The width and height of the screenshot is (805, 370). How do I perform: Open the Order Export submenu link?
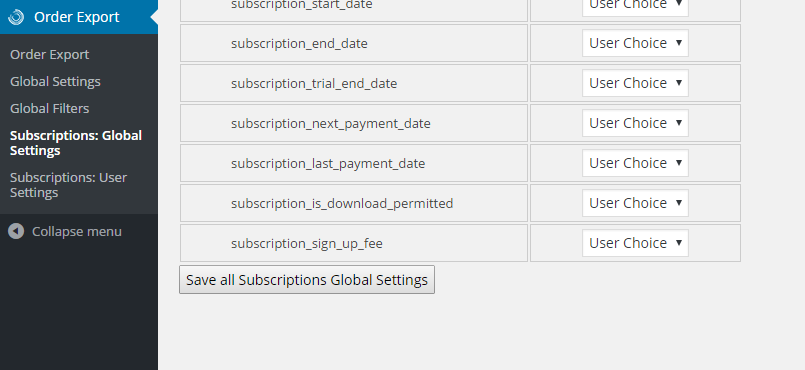pos(49,54)
